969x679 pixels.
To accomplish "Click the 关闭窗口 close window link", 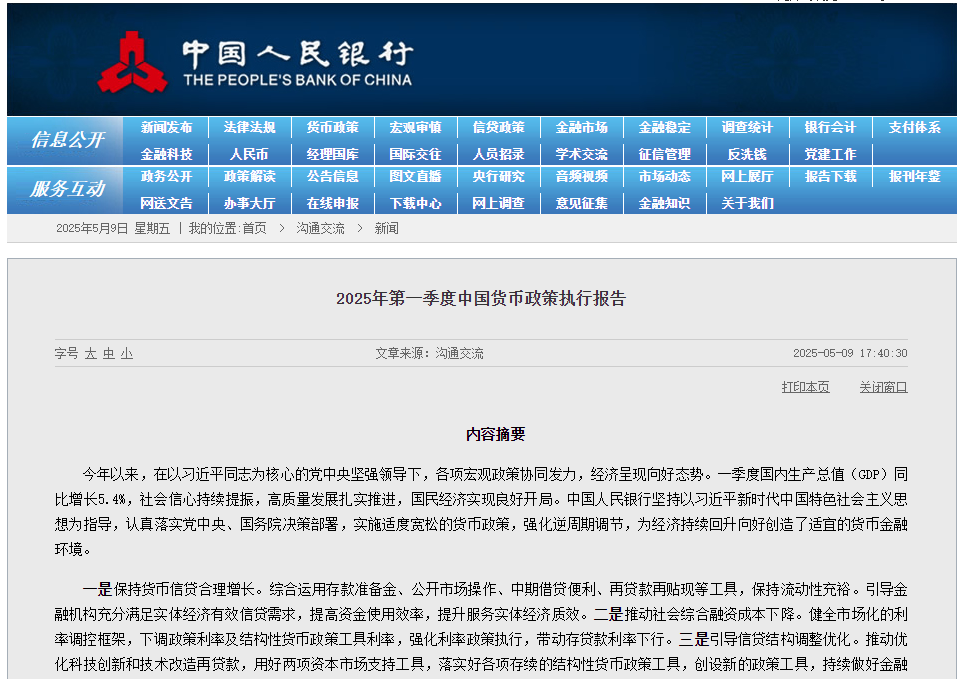I will [883, 387].
